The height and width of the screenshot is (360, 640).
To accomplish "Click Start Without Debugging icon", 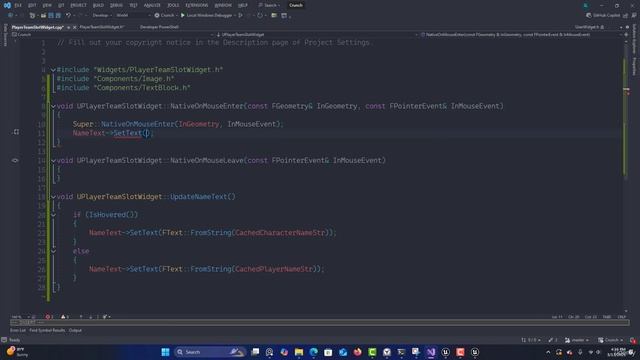I will click(240, 16).
